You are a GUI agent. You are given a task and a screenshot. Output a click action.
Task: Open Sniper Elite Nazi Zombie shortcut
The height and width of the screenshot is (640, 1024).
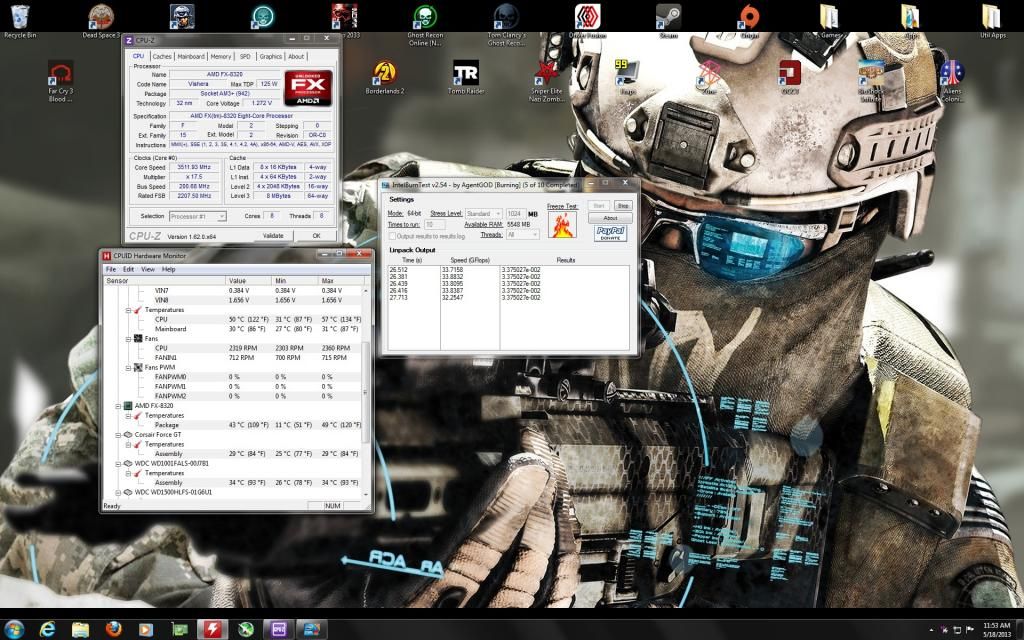547,81
